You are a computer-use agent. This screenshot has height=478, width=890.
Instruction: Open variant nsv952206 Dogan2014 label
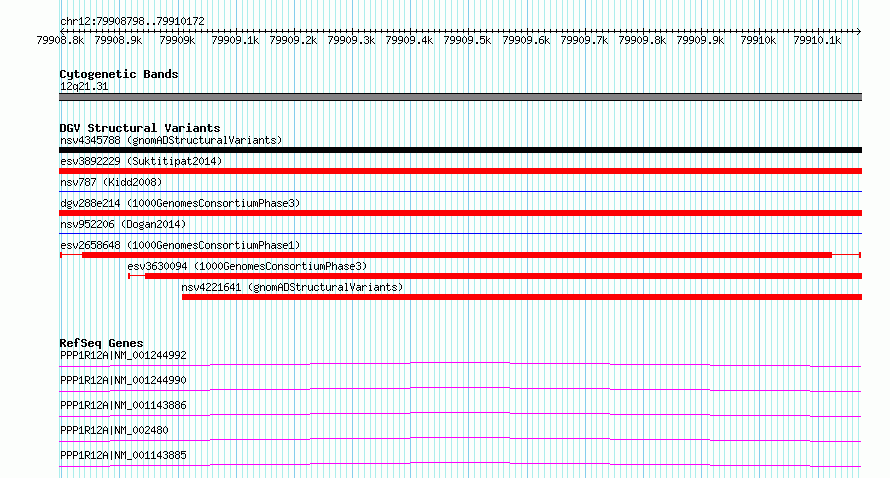click(123, 224)
